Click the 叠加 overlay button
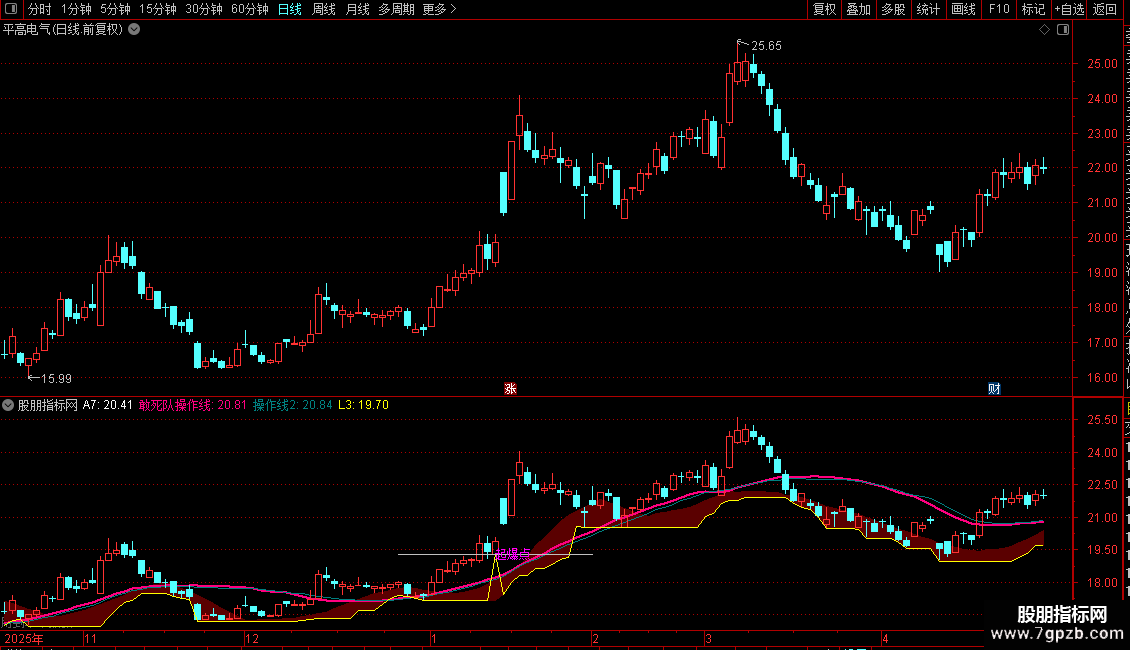This screenshot has height=650, width=1130. pyautogui.click(x=858, y=9)
